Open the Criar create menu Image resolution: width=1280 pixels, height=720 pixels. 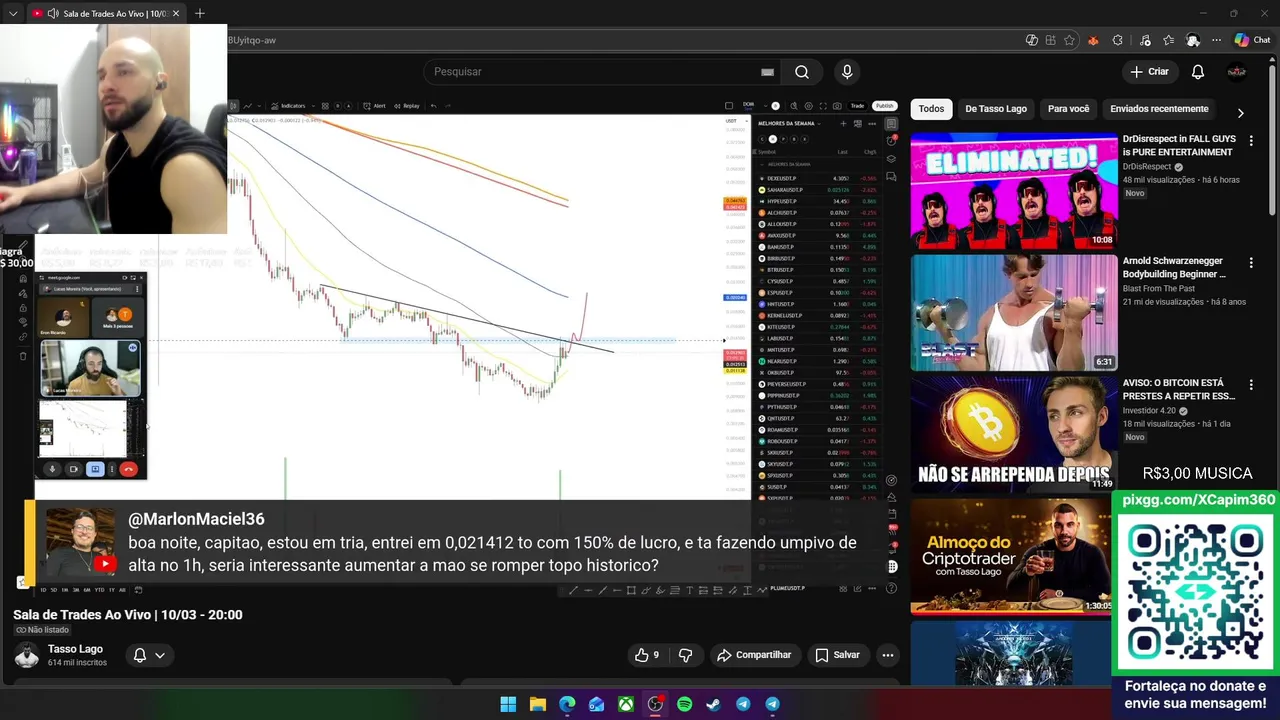click(x=1149, y=72)
